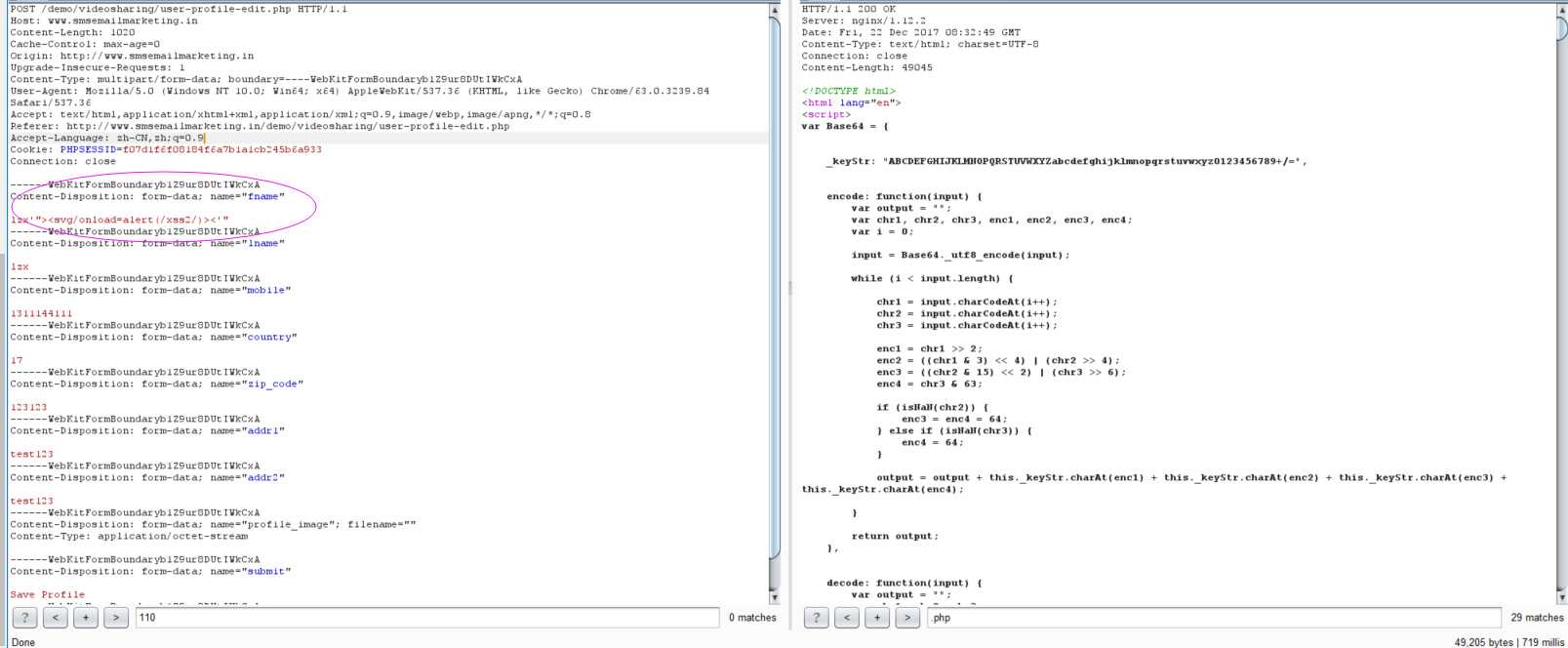This screenshot has height=648, width=1568.
Task: Click the 'User-Agent: Mozilla/5.0' header line
Action: (360, 91)
